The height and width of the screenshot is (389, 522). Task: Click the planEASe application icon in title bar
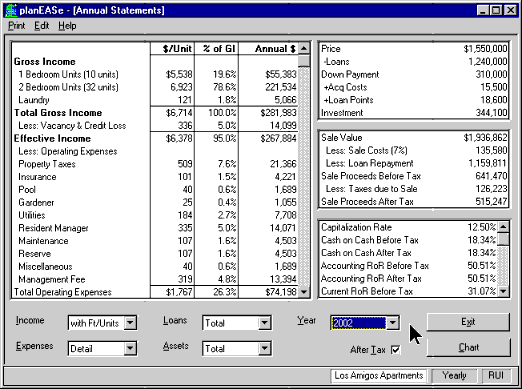pyautogui.click(x=11, y=10)
